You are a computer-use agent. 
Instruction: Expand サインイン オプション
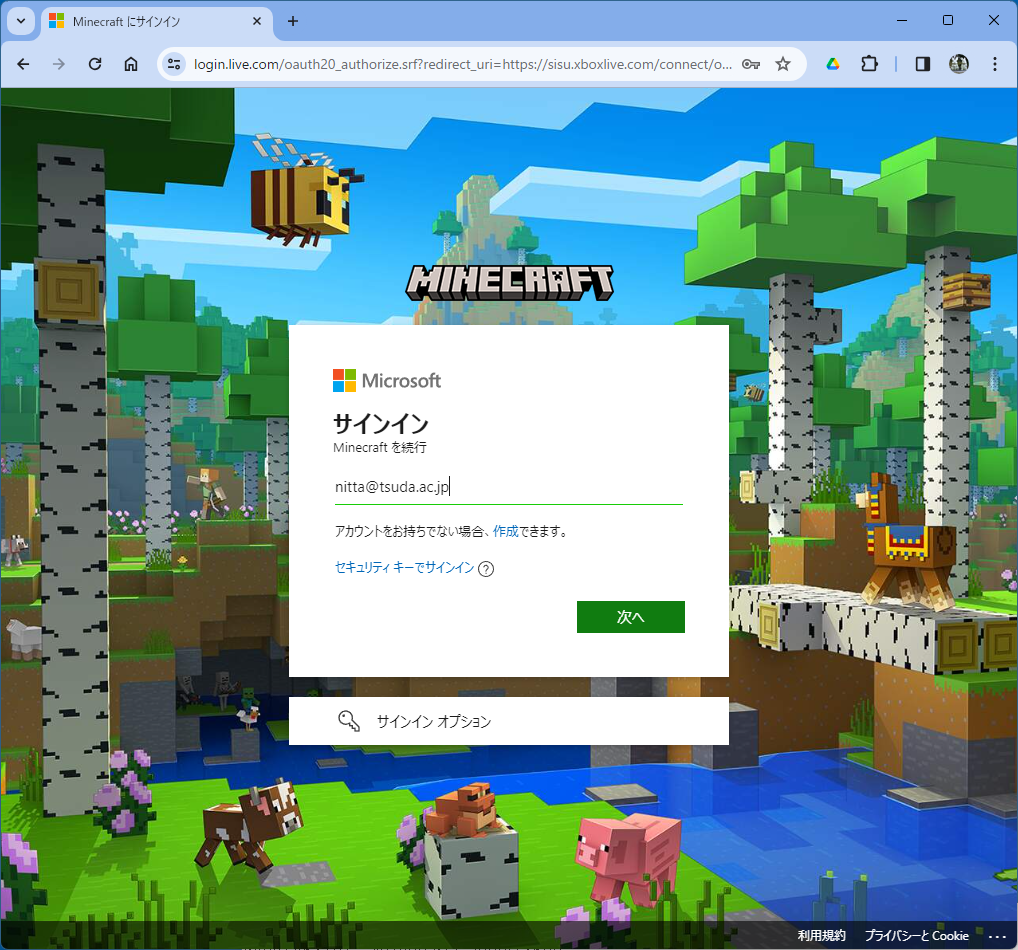[x=508, y=721]
